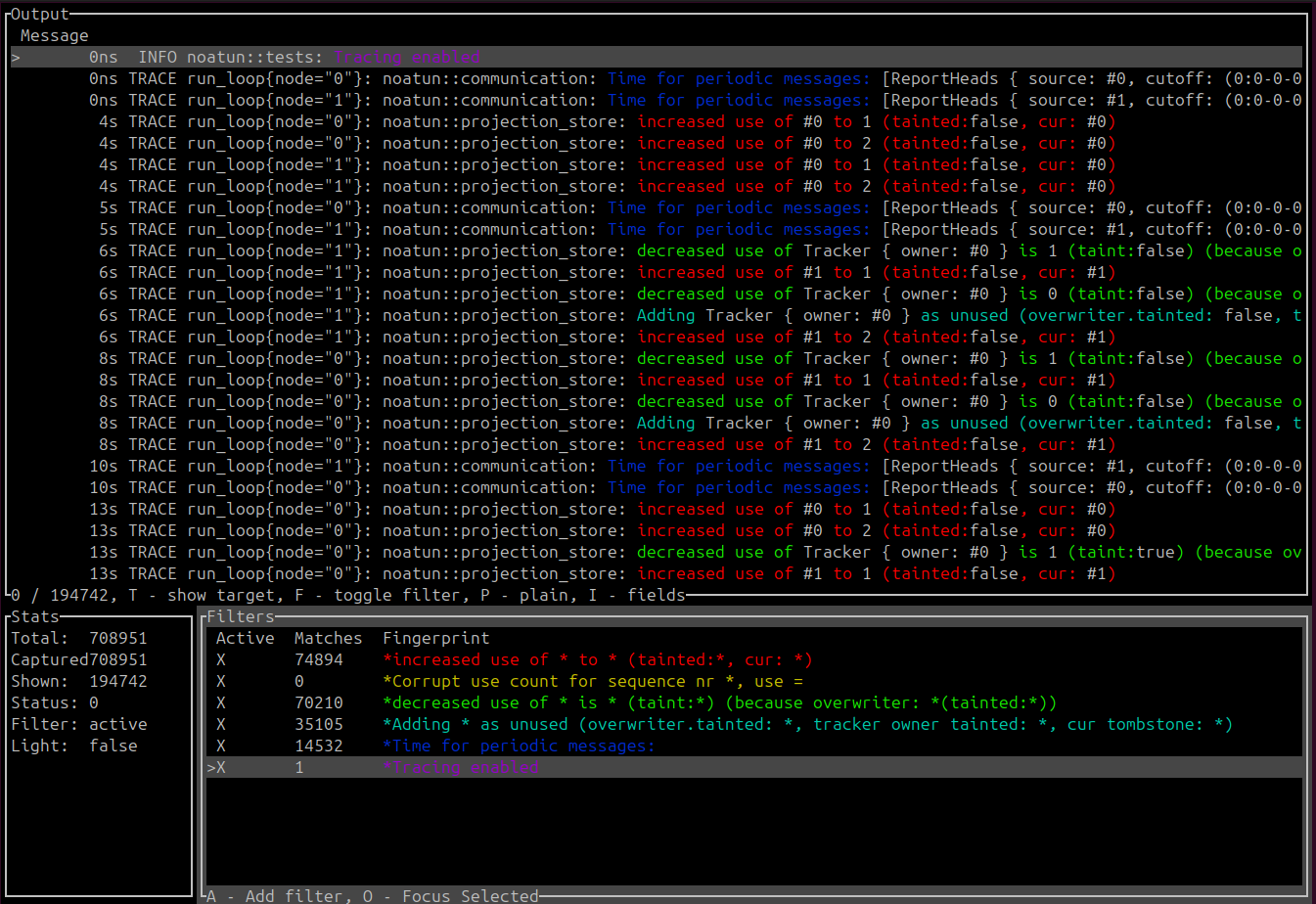Select the 'Adding * as unused' filter fingerprint
The image size is (1316, 904).
point(807,725)
